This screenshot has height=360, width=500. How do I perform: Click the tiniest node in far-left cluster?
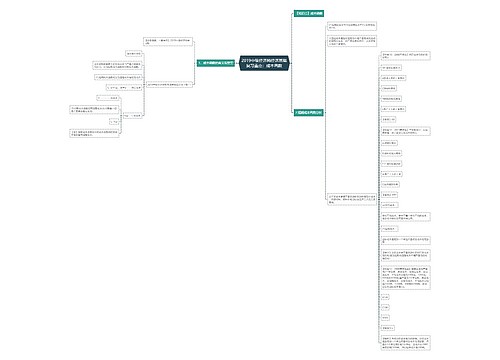114,122
